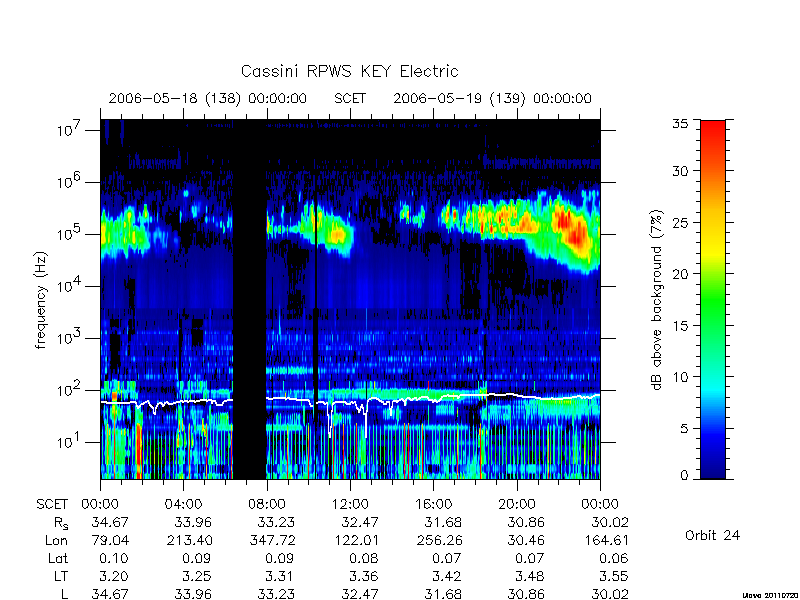Click the LT value "3.42"
800x600 pixels.
447,577
